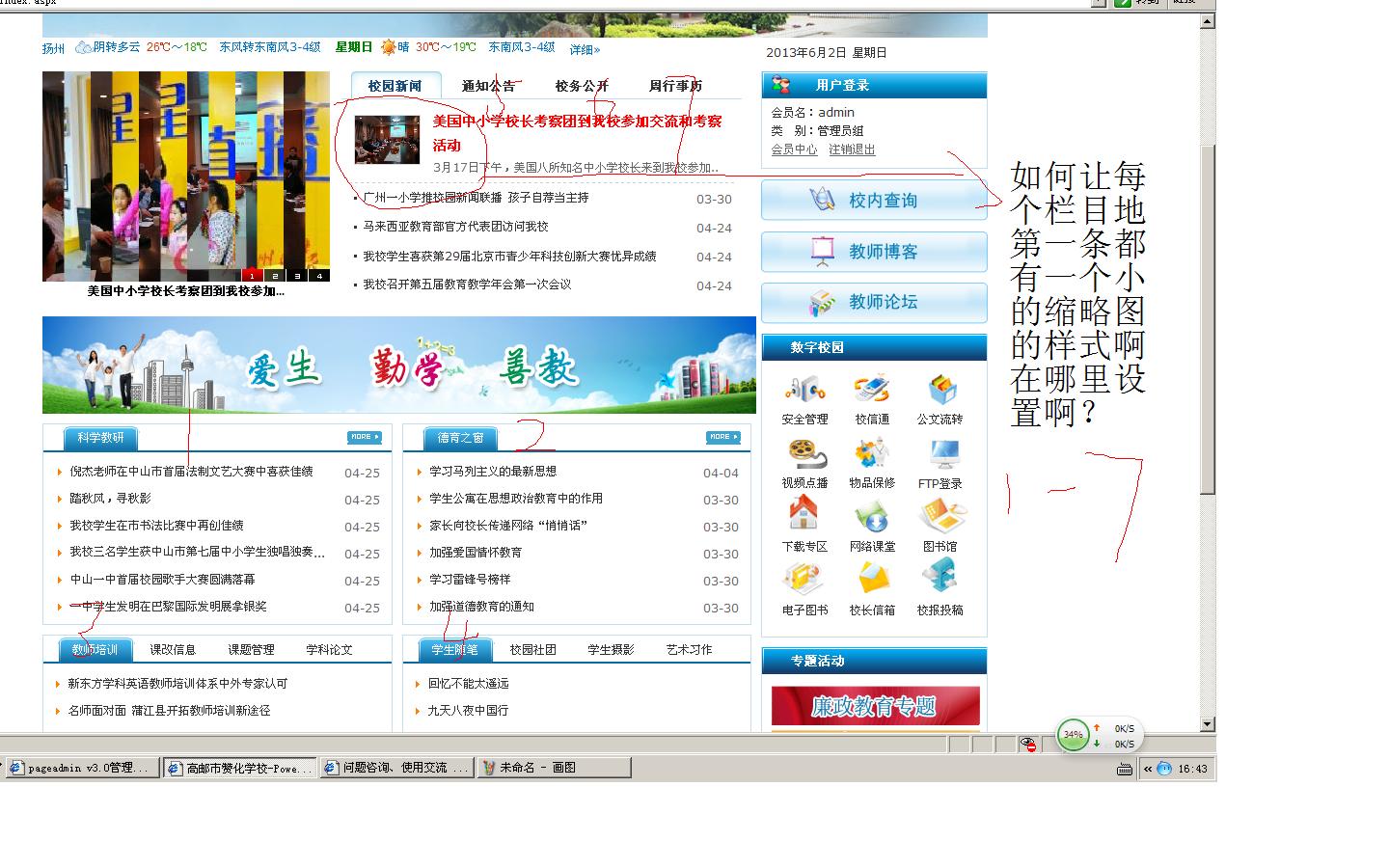Image resolution: width=1389 pixels, height=868 pixels.
Task: Open the 下载专区 house icon
Action: [804, 516]
